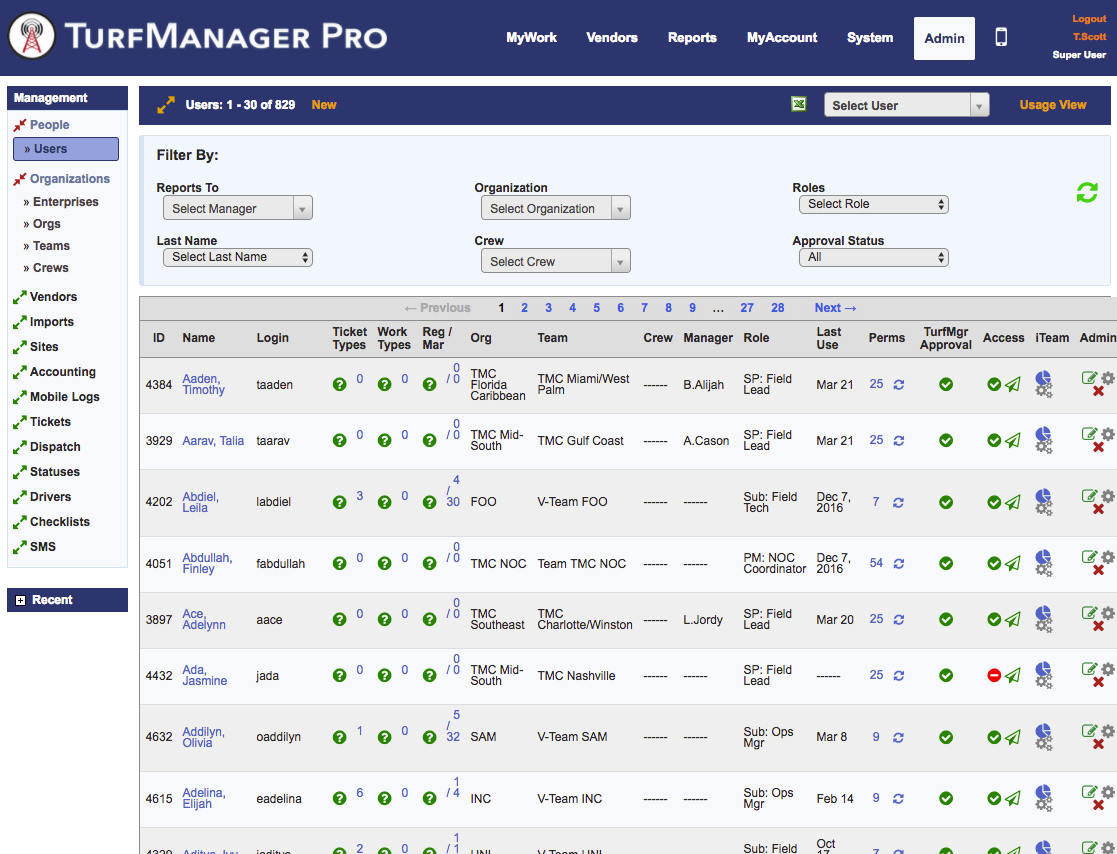Select the Admin tab

tap(945, 38)
